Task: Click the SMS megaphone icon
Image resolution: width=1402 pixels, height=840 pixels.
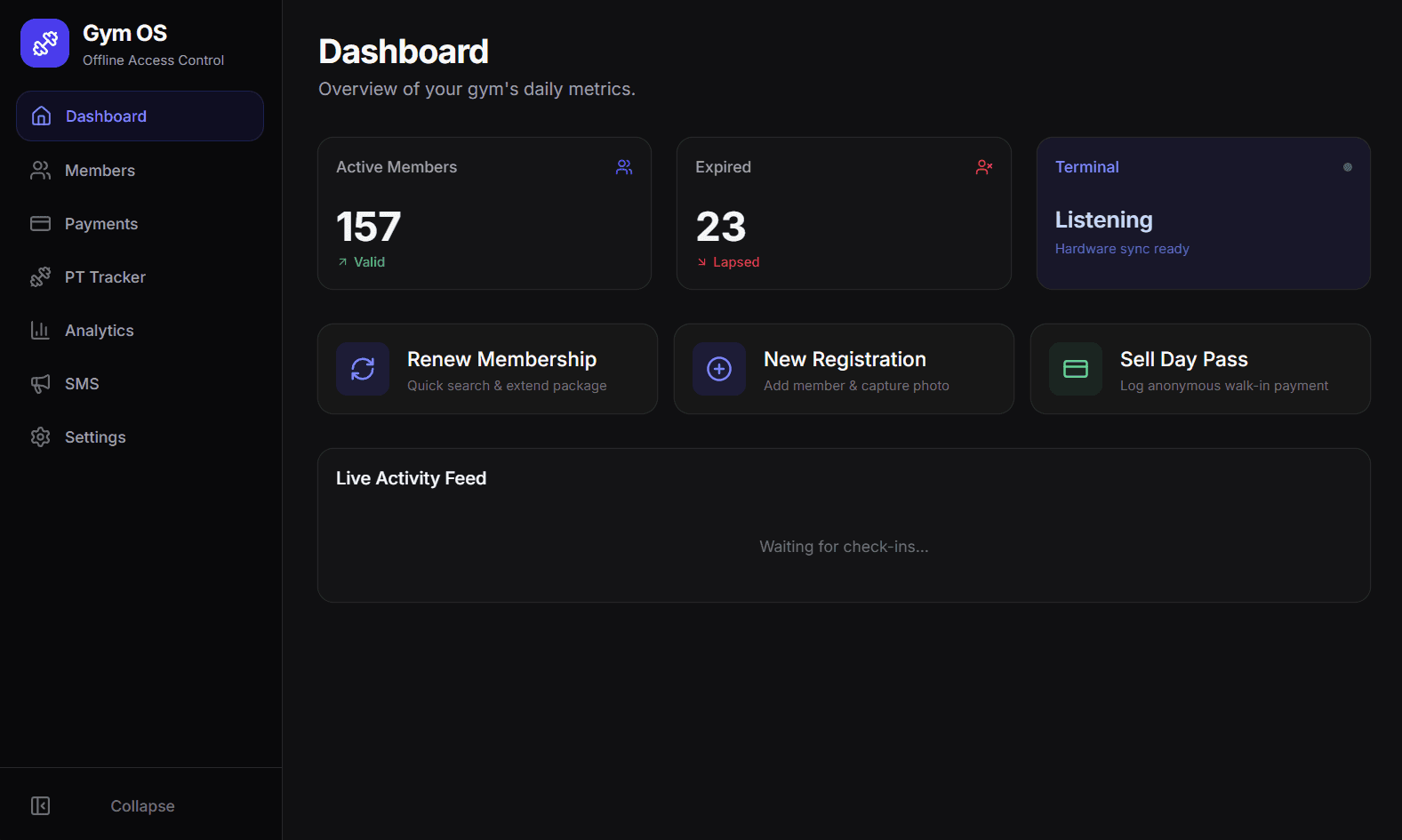Action: point(40,384)
